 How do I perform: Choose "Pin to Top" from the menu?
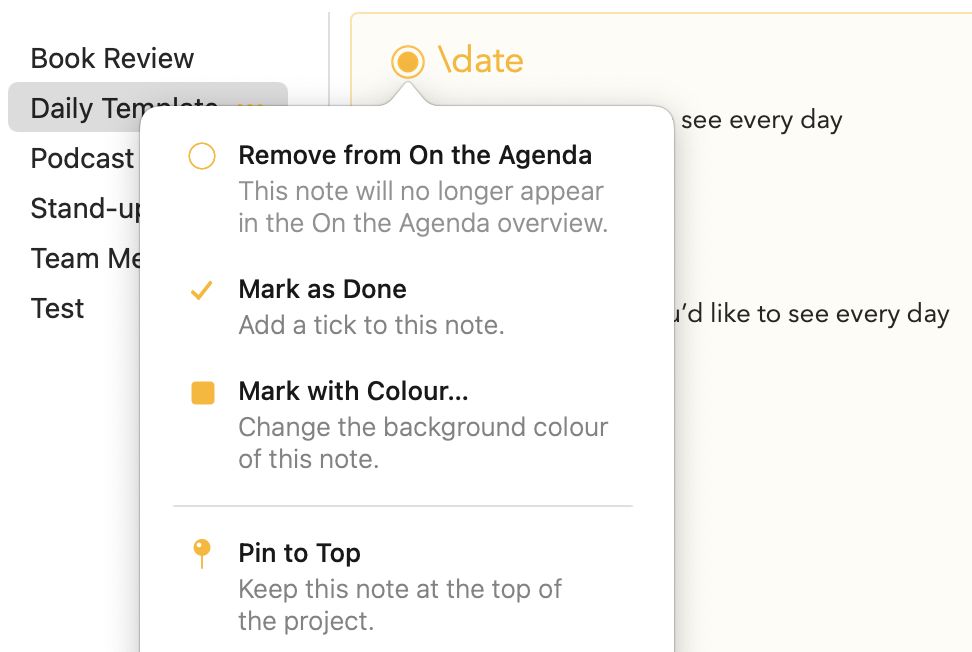point(299,553)
